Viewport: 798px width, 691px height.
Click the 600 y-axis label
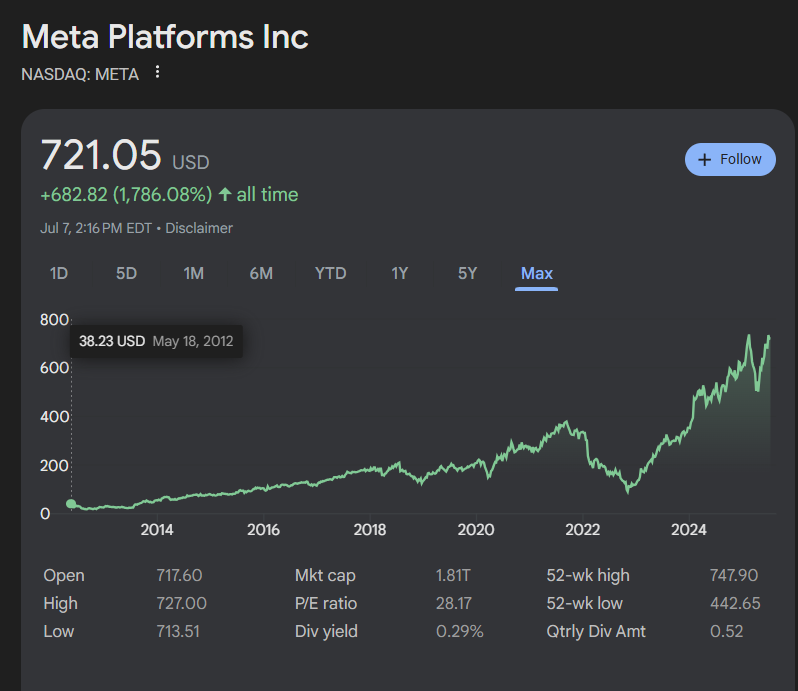pyautogui.click(x=54, y=368)
